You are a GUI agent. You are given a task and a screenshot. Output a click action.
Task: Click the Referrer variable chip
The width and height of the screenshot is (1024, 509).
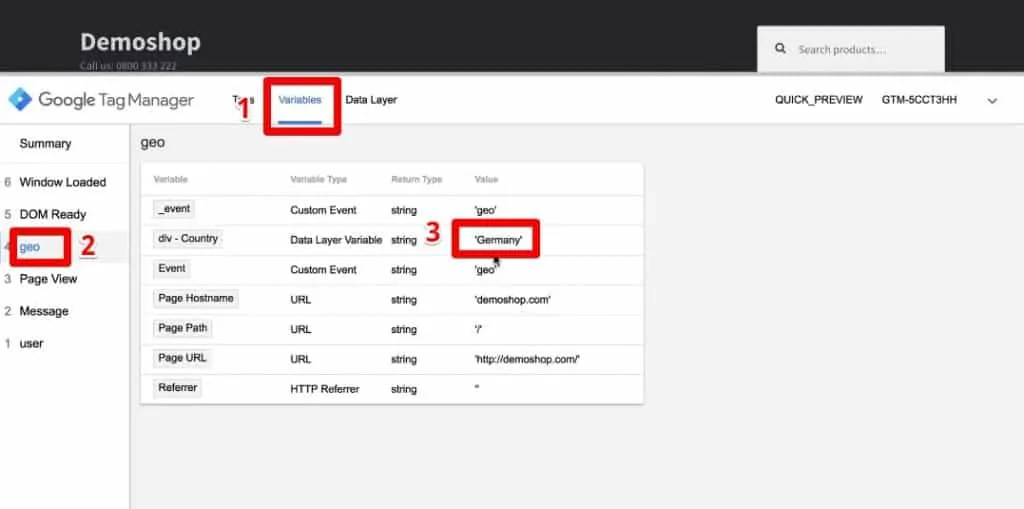pos(178,387)
